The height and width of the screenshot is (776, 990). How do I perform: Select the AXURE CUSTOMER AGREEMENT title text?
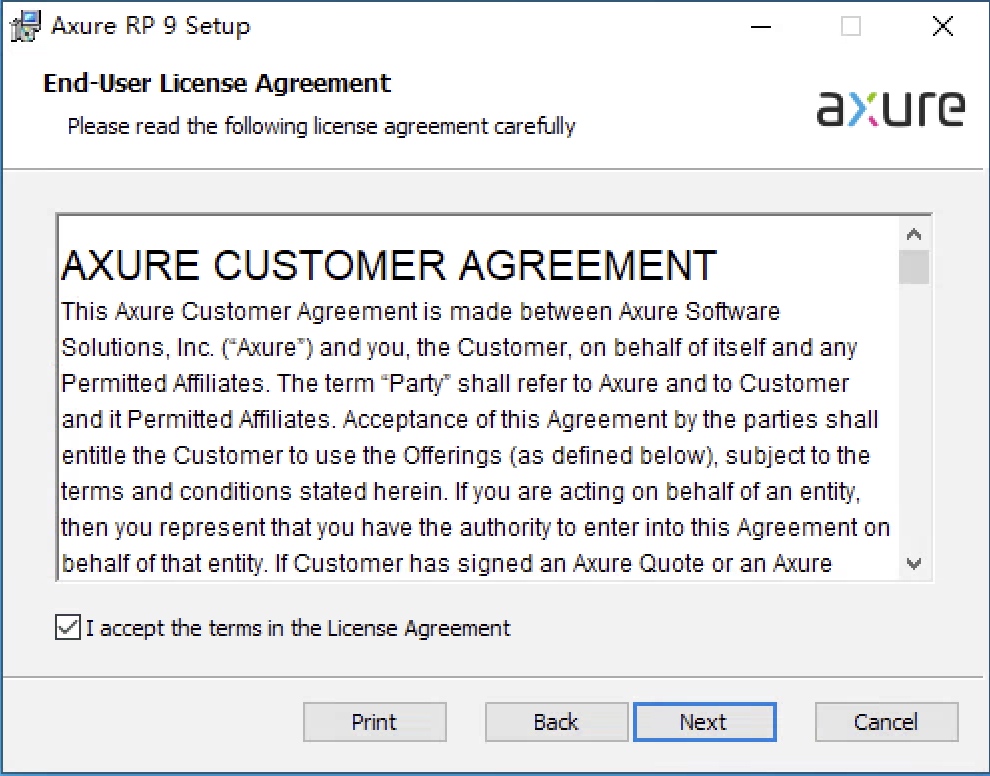coord(390,264)
